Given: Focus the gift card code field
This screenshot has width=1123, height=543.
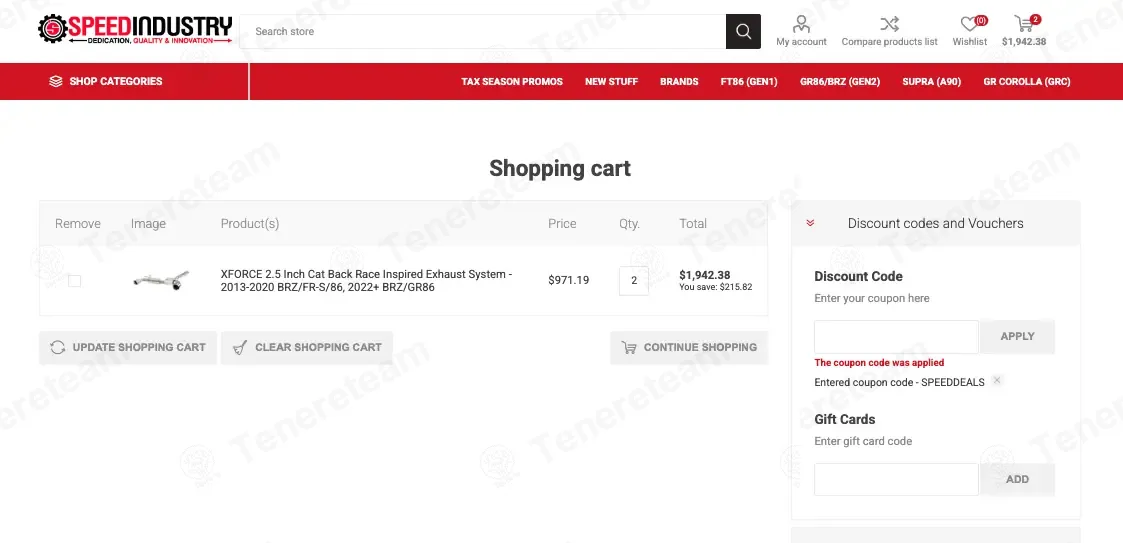Looking at the screenshot, I should tap(896, 480).
